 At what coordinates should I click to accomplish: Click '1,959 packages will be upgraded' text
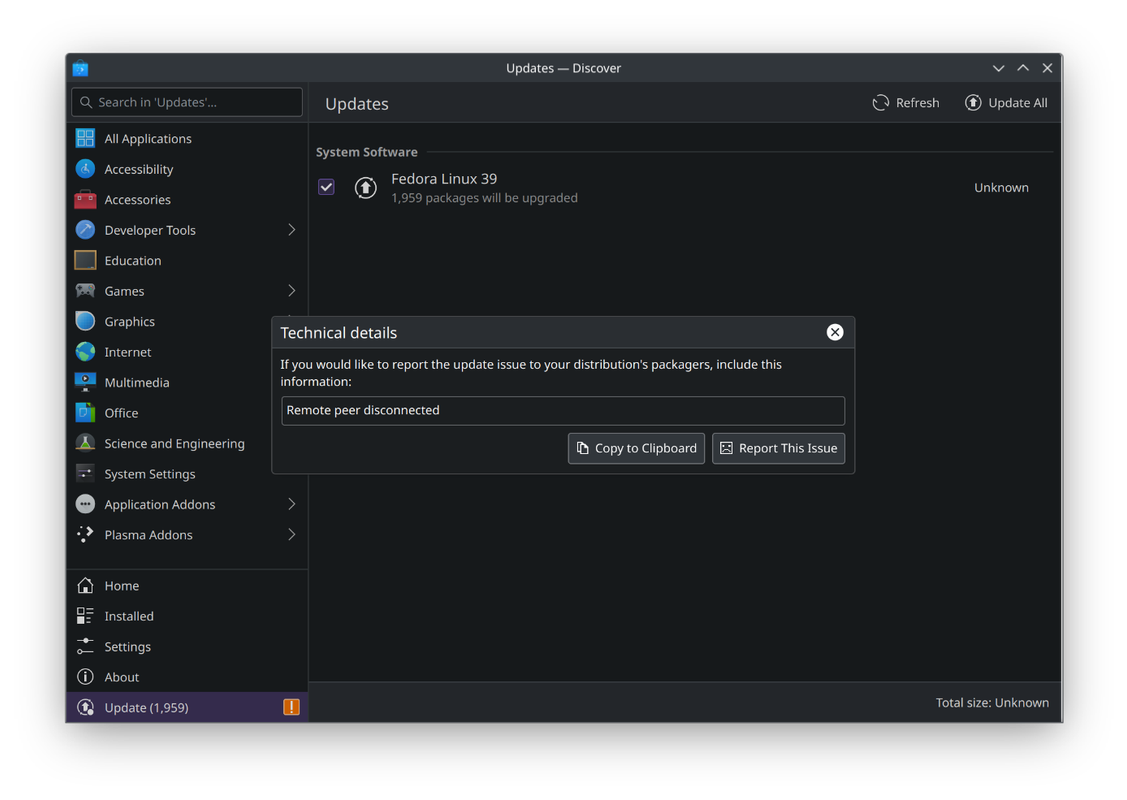click(x=484, y=198)
